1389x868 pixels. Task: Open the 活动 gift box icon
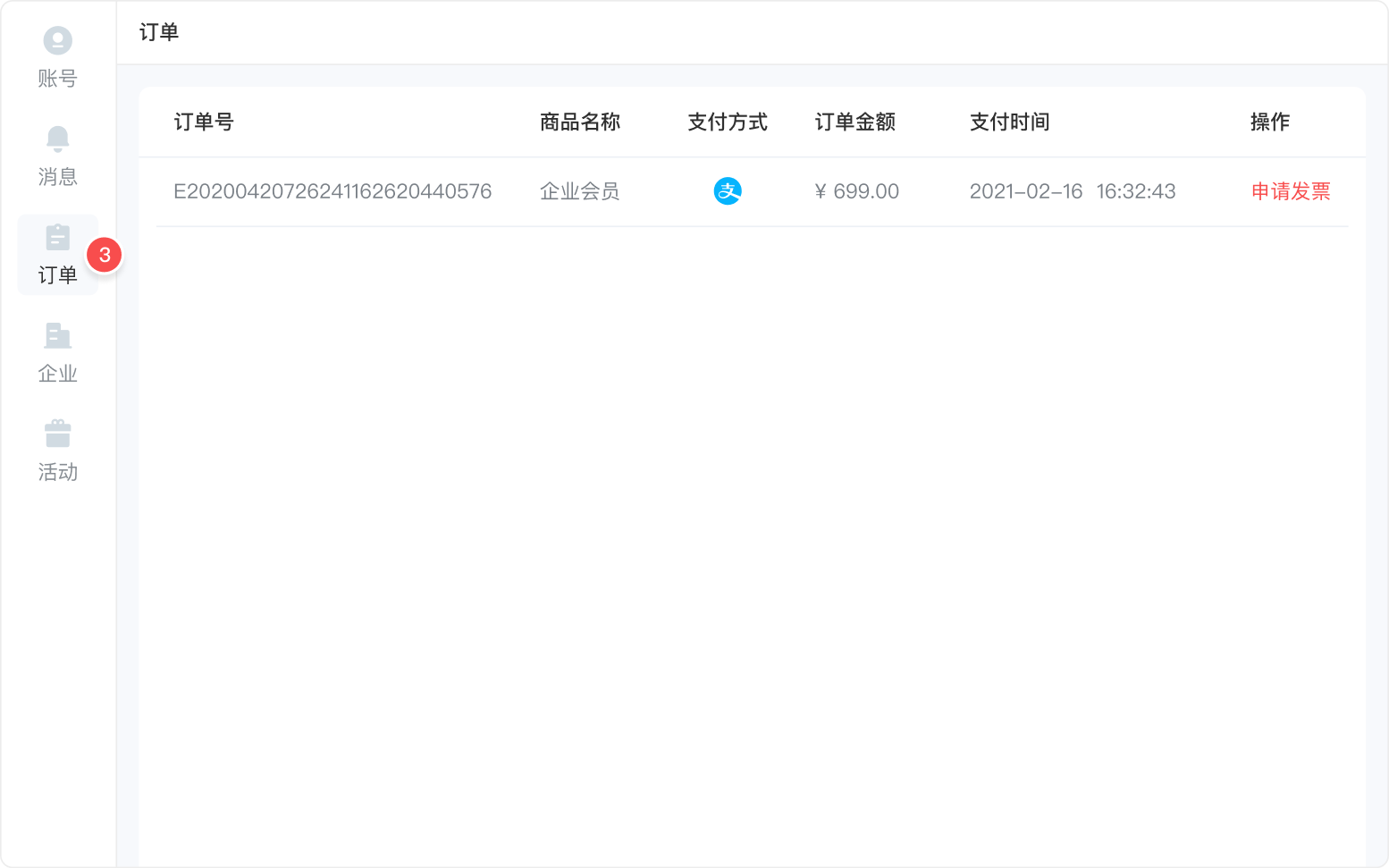(x=57, y=434)
